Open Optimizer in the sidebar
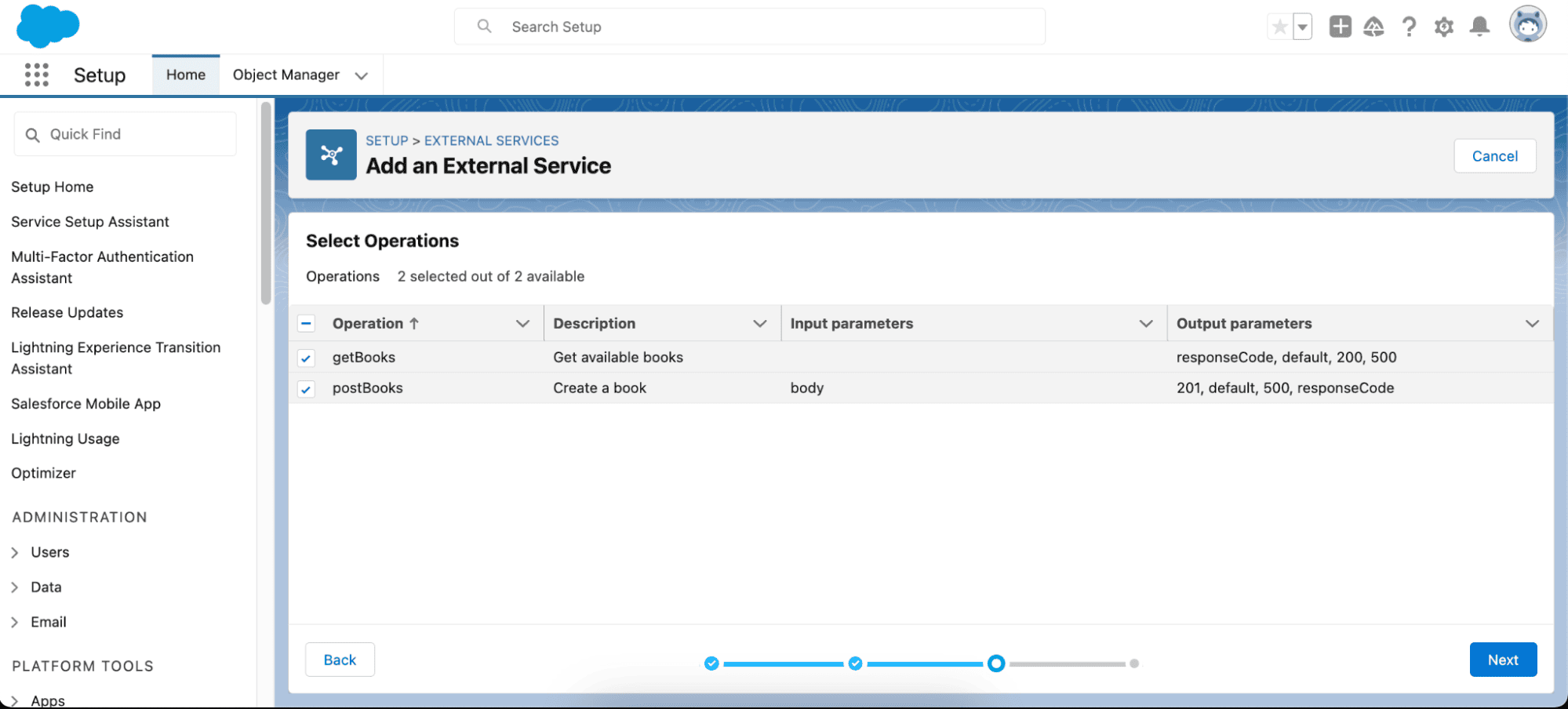The width and height of the screenshot is (1568, 709). [43, 473]
